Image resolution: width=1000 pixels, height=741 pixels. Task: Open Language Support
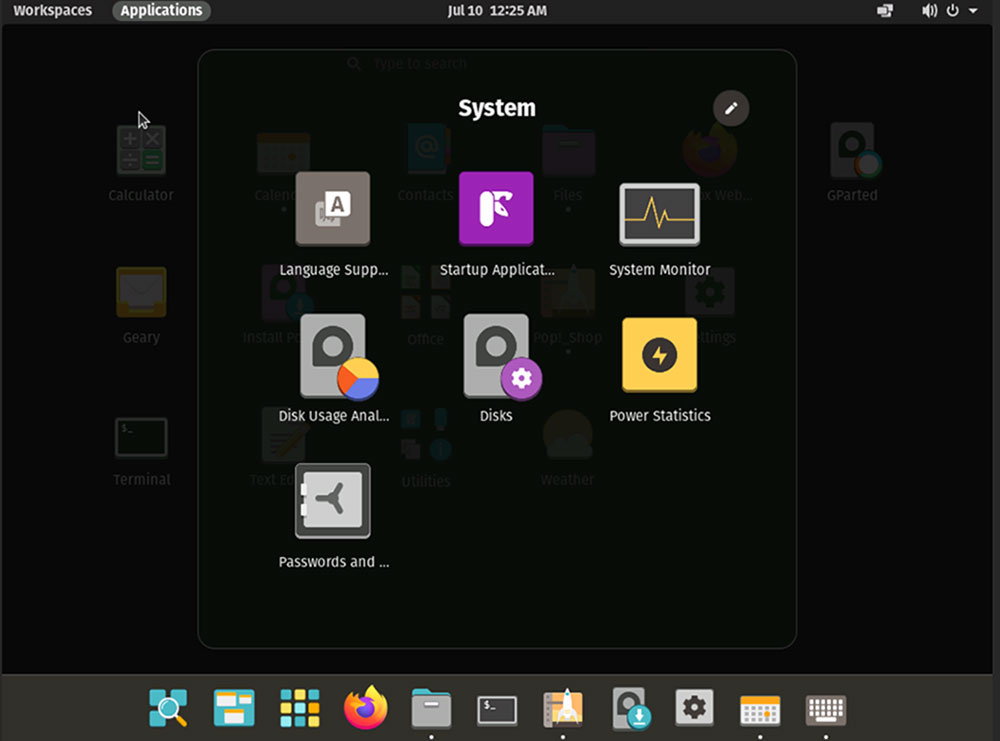(x=333, y=210)
